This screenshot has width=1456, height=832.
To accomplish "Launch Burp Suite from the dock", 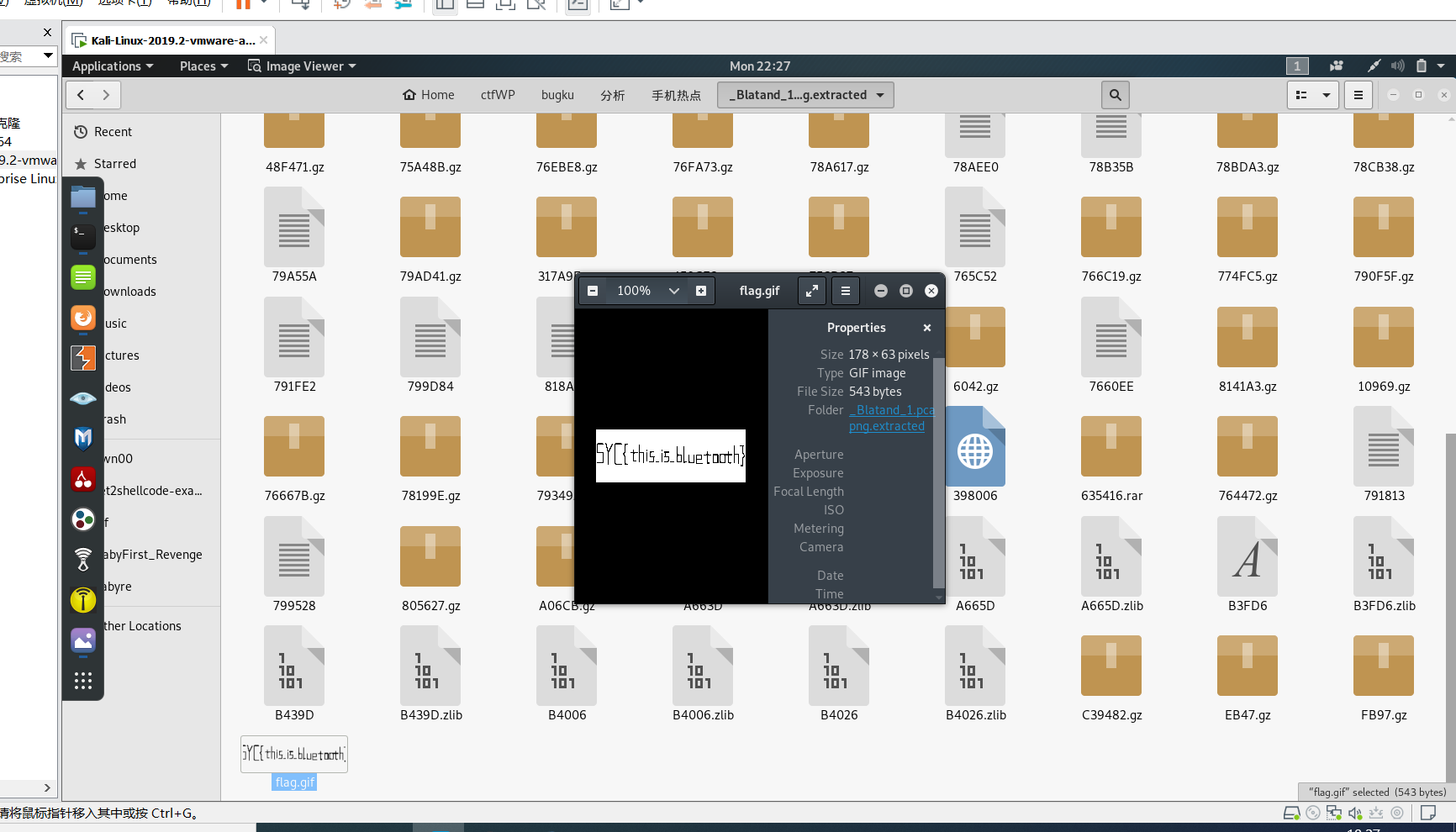I will pos(83,358).
